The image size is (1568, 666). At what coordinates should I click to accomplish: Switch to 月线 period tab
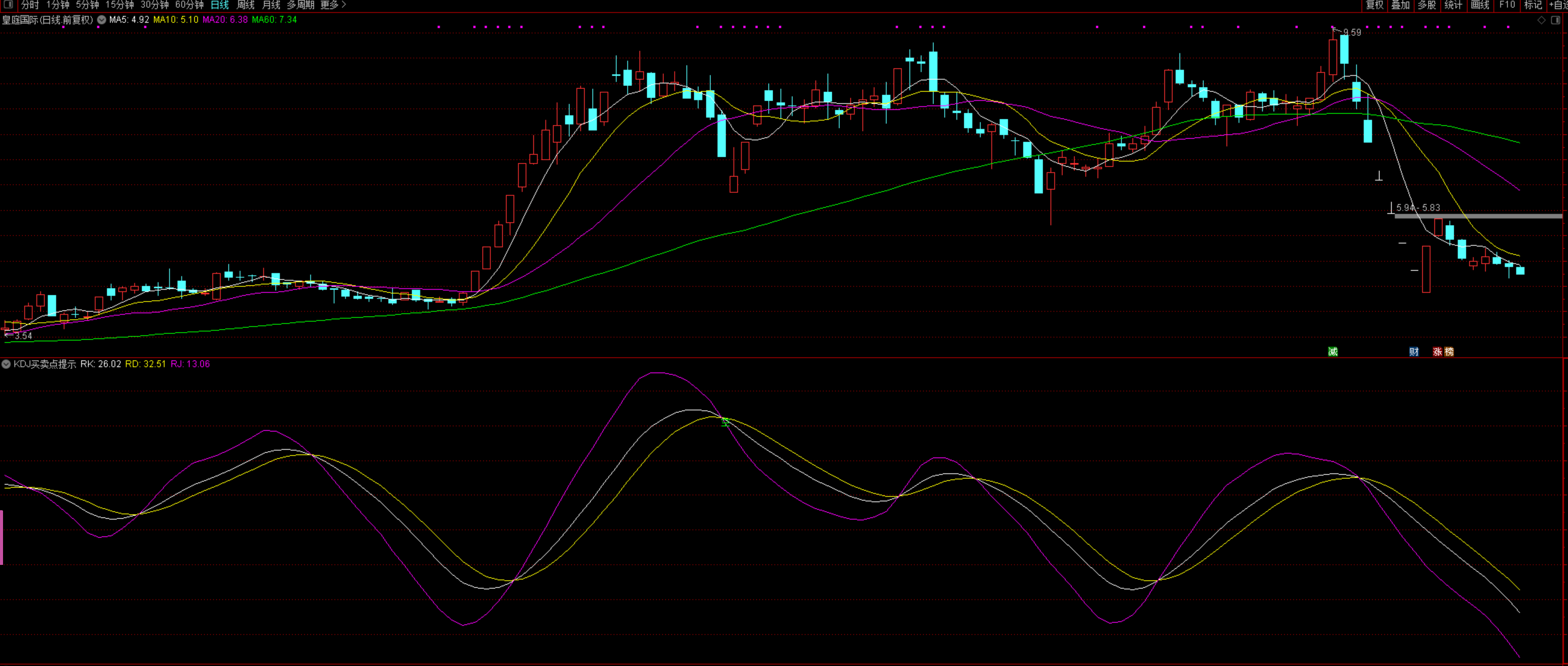(271, 5)
